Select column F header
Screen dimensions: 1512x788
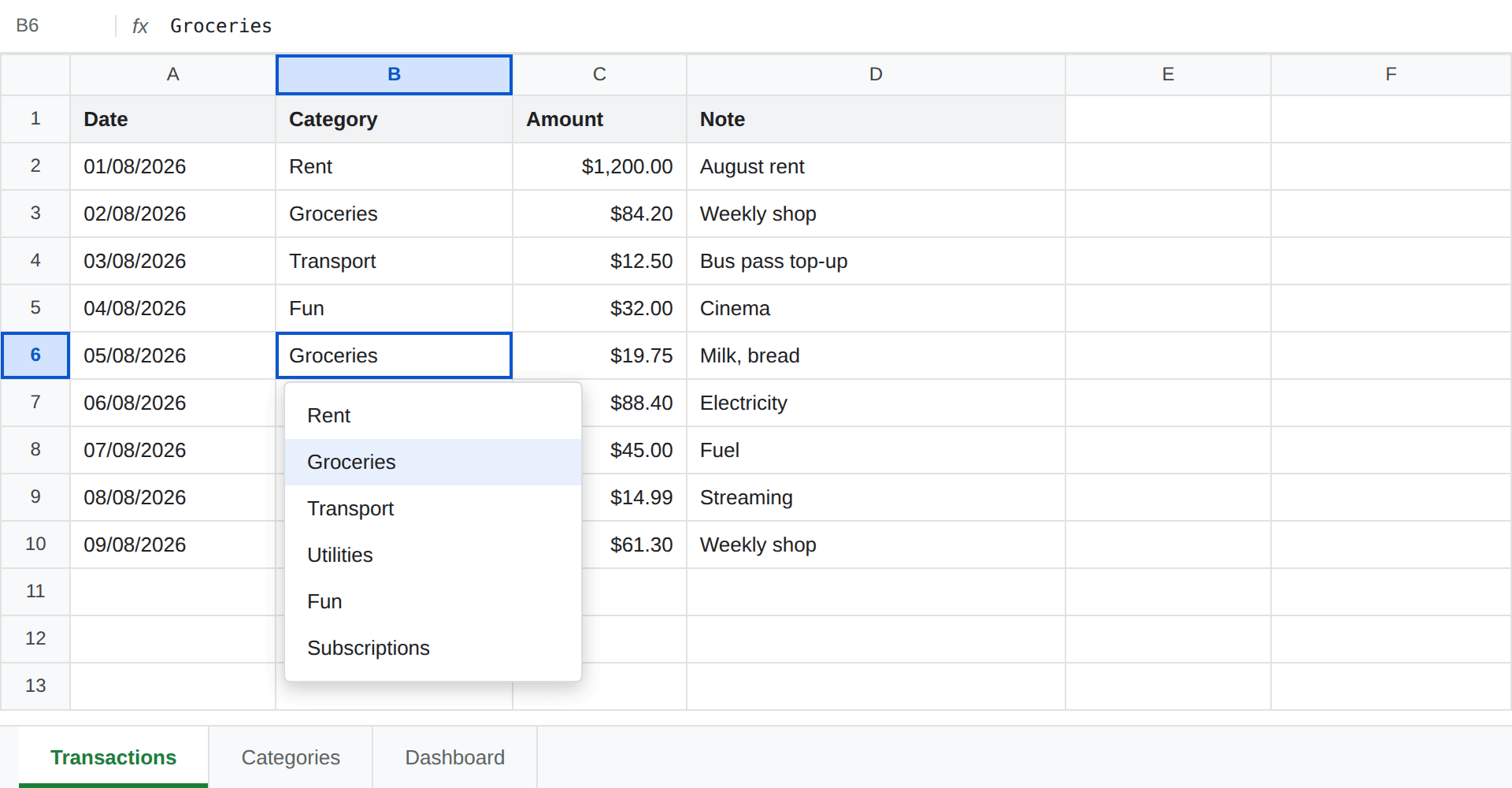coord(1392,74)
